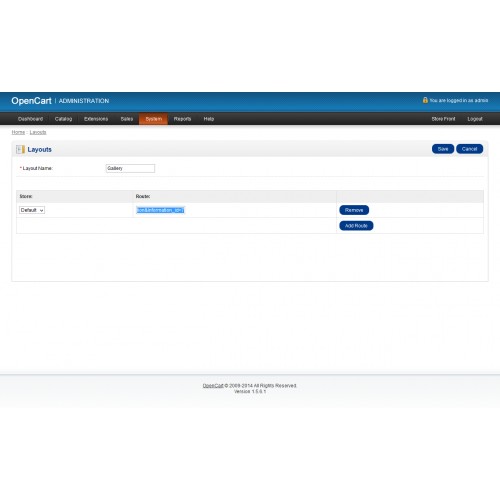Viewport: 500px width, 500px height.
Task: Go to Store Front
Action: pyautogui.click(x=443, y=119)
